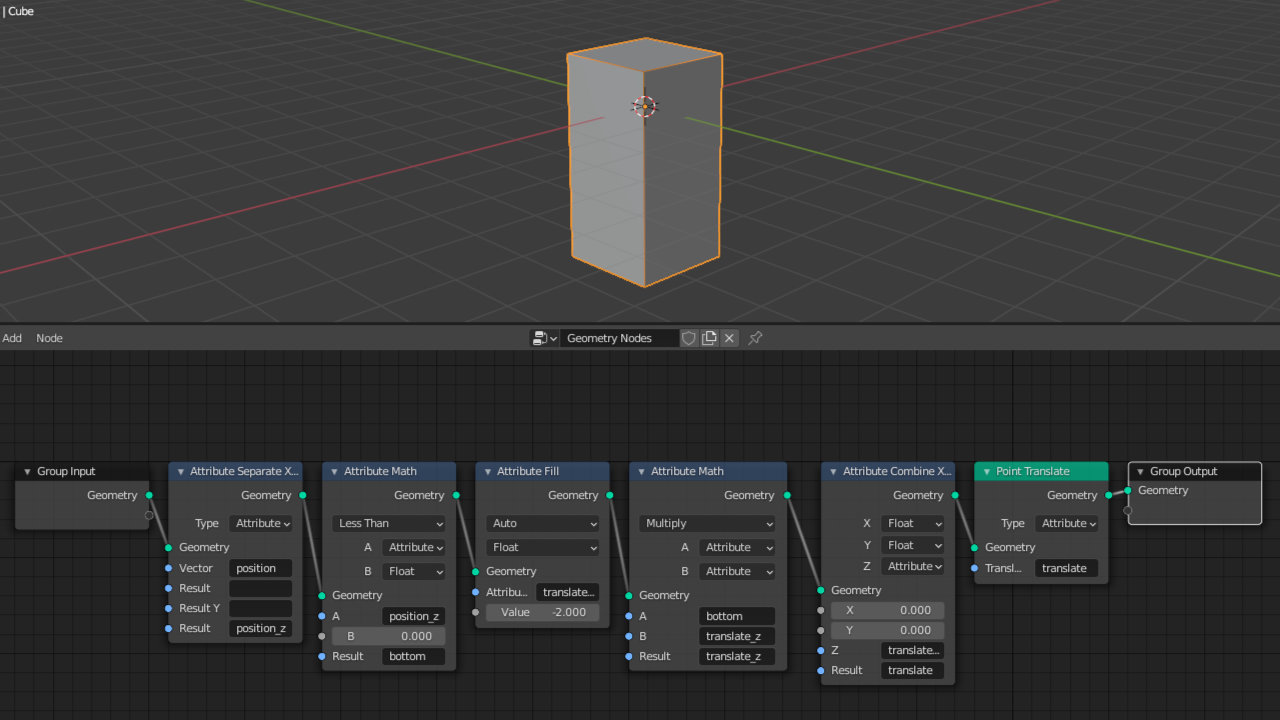1280x720 pixels.
Task: Click Group Input's Geometry output socket
Action: pos(149,495)
